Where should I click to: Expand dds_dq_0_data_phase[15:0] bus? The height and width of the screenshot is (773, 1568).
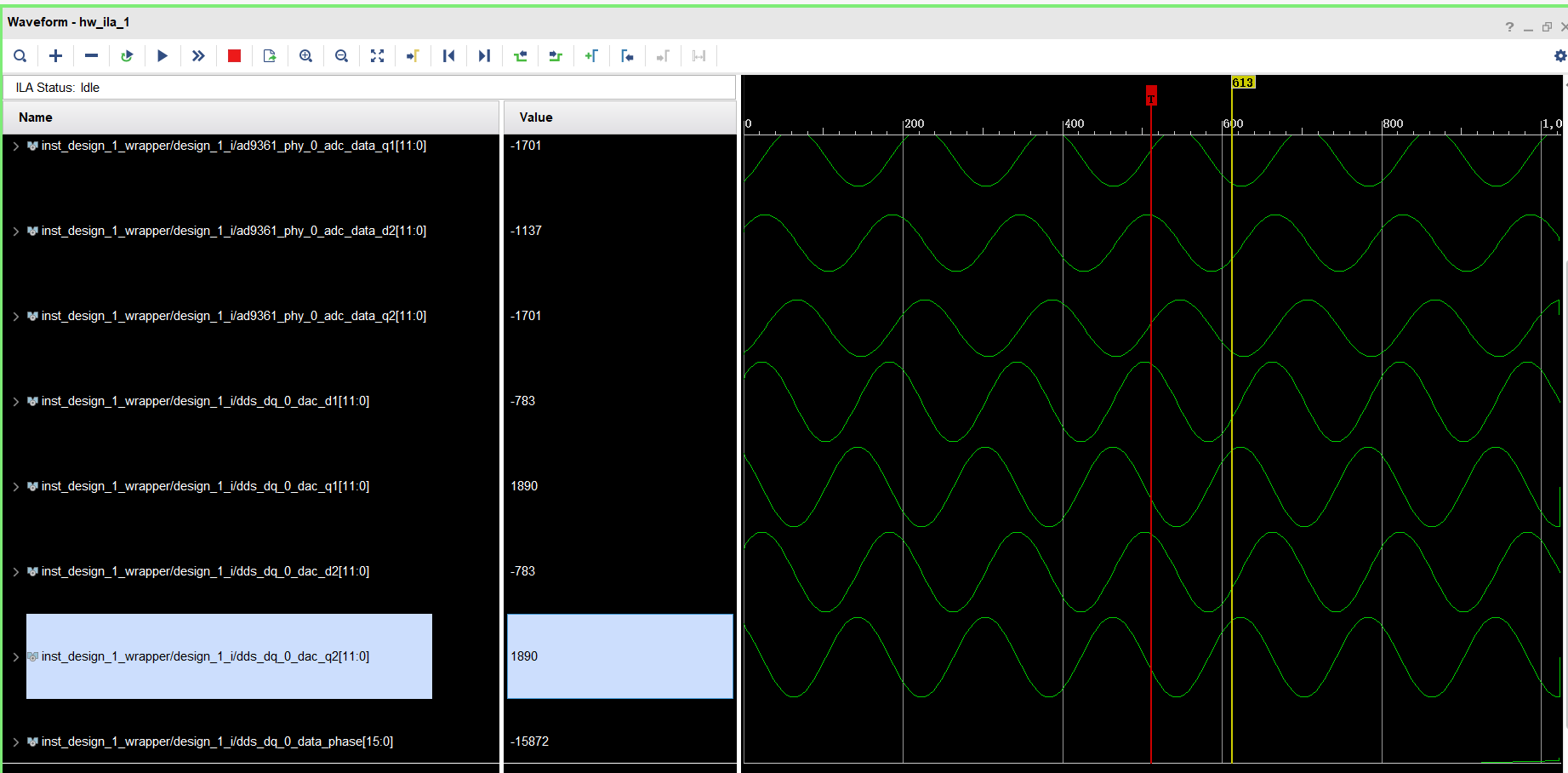pos(15,742)
